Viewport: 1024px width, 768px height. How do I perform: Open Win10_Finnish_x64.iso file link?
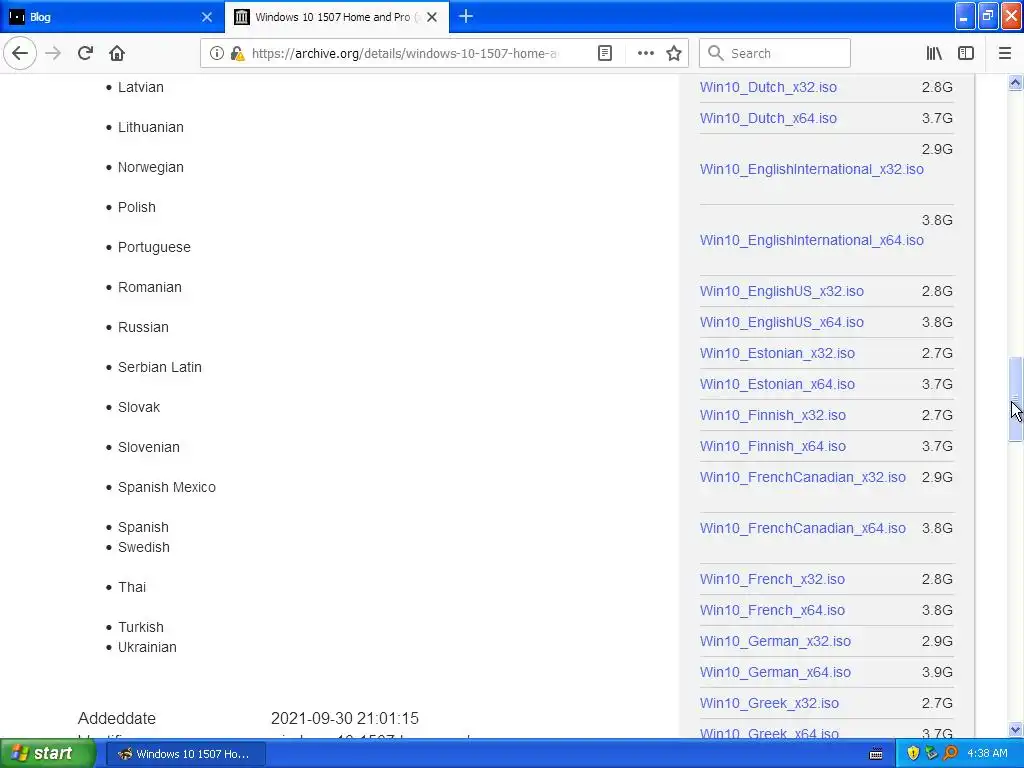[773, 446]
